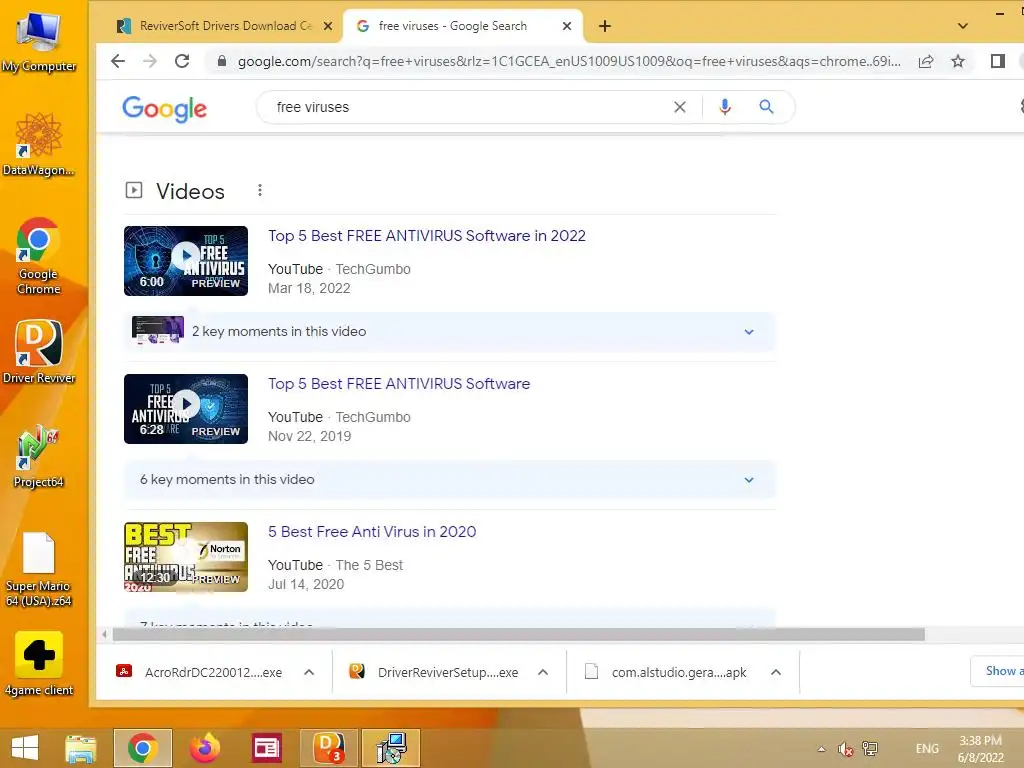Viewport: 1024px width, 768px height.
Task: Launch Project64 desktop shortcut
Action: 39,456
